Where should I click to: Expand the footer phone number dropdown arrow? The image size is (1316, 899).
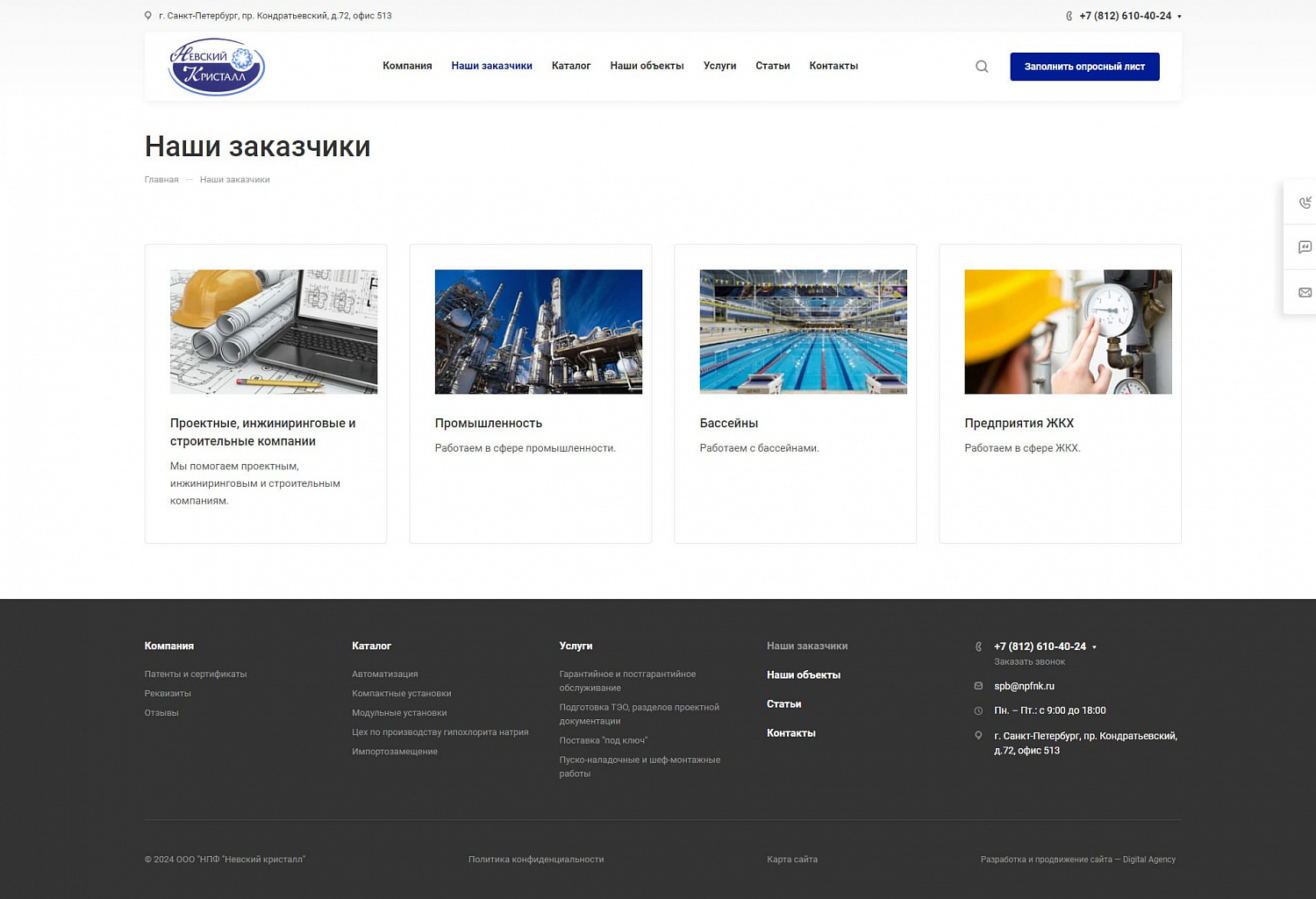(1094, 647)
